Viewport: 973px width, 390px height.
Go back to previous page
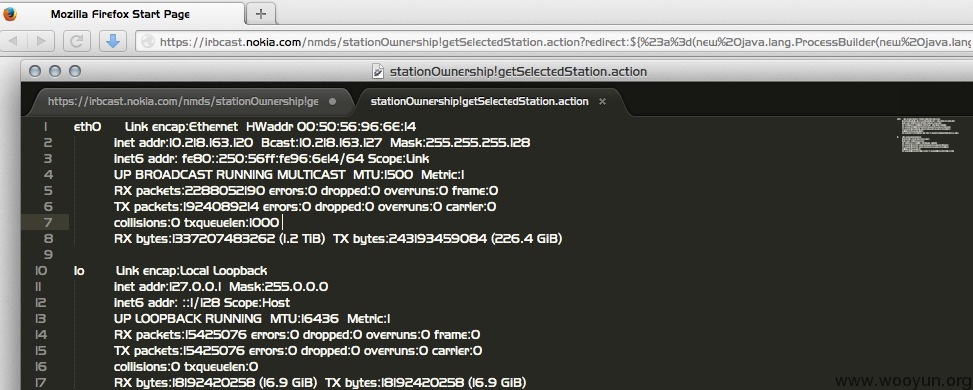pyautogui.click(x=14, y=42)
